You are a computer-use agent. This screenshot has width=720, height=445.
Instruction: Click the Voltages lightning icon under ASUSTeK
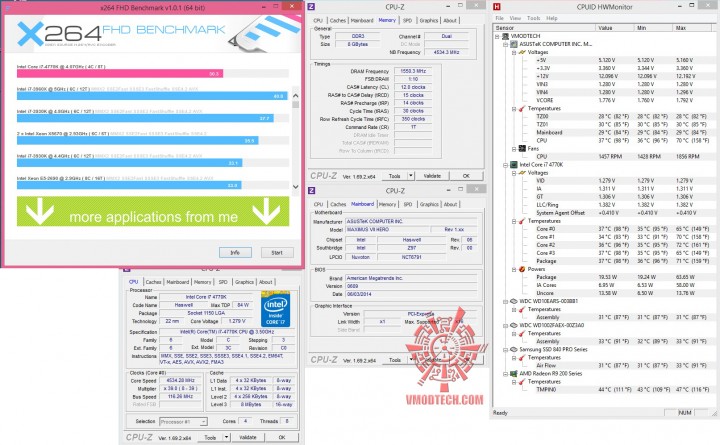click(522, 52)
